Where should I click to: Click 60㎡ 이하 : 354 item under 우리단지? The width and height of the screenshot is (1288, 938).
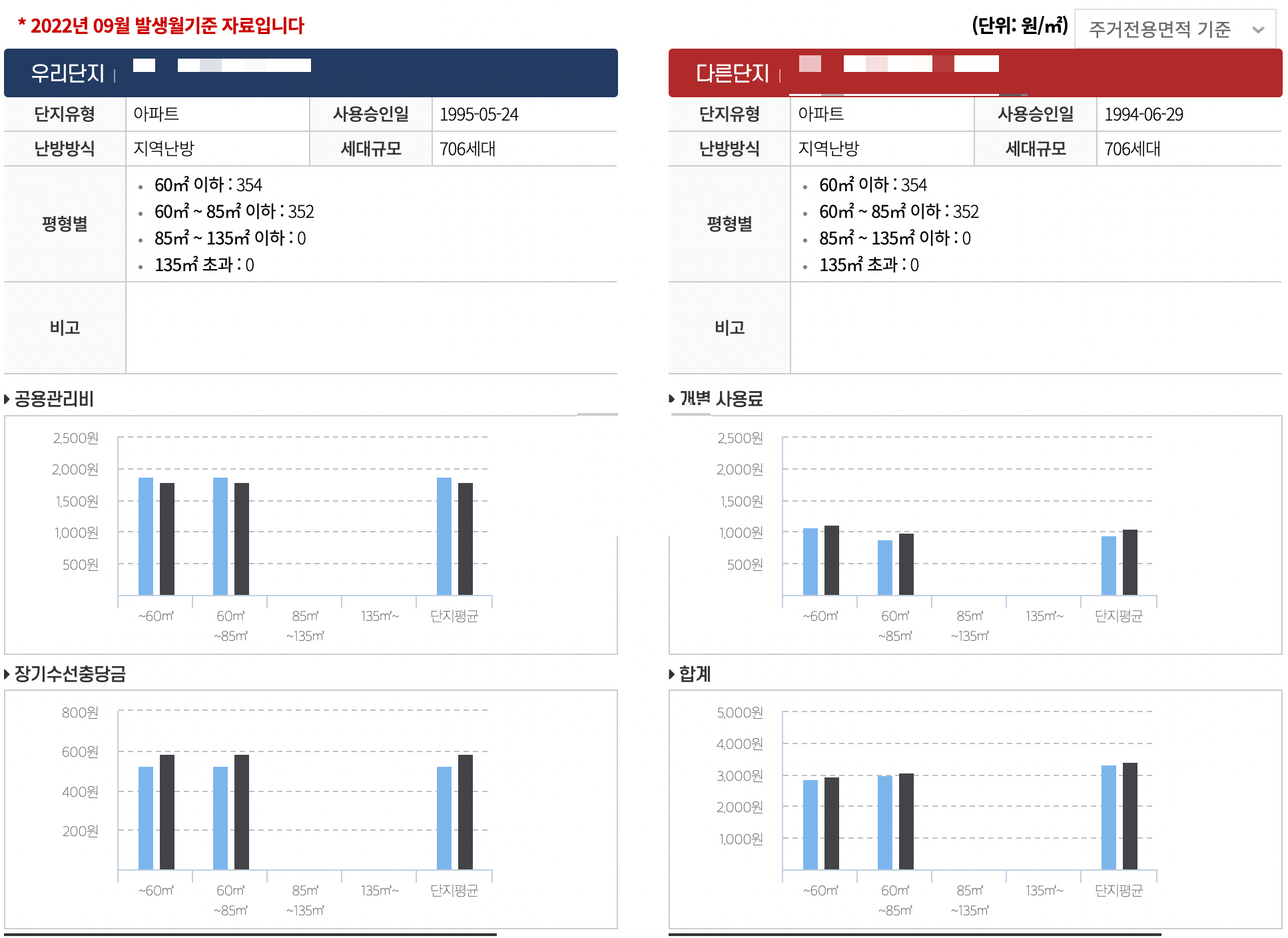[x=208, y=185]
